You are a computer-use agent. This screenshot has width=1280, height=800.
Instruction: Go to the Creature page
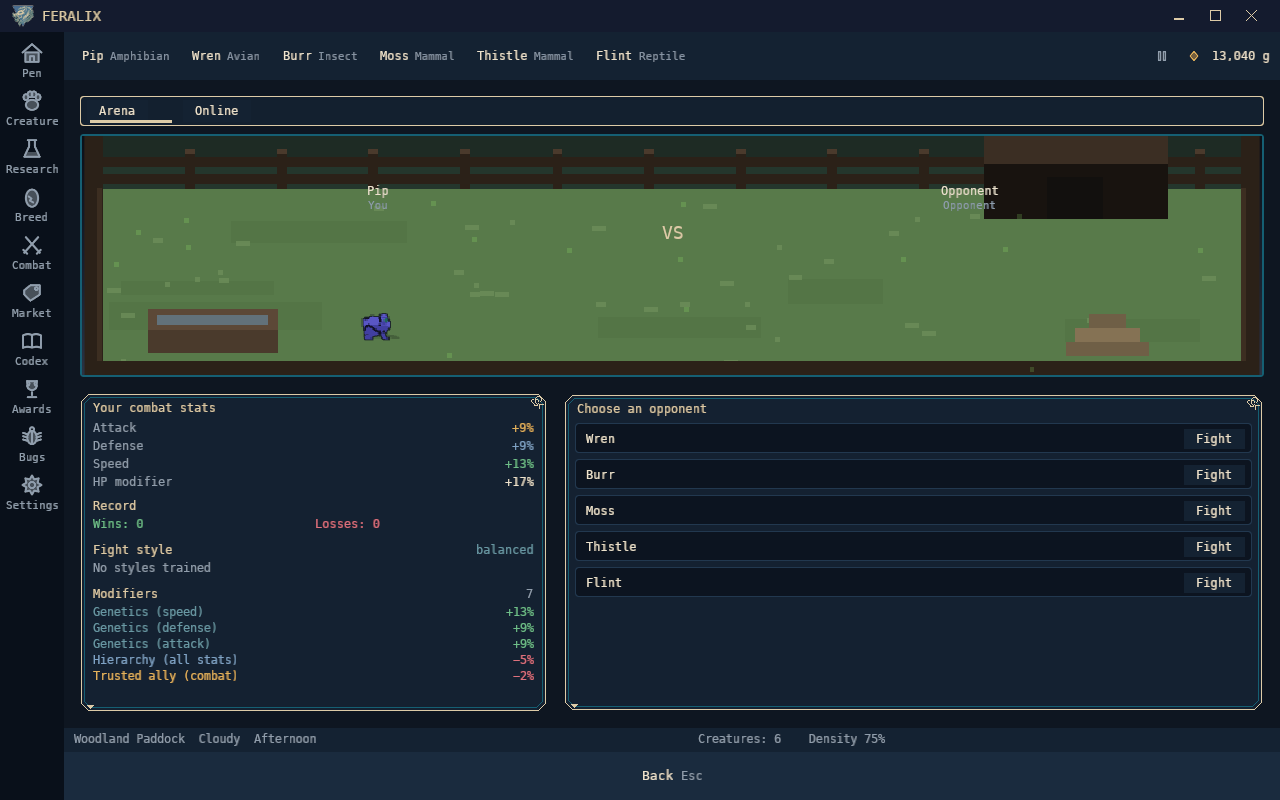32,108
